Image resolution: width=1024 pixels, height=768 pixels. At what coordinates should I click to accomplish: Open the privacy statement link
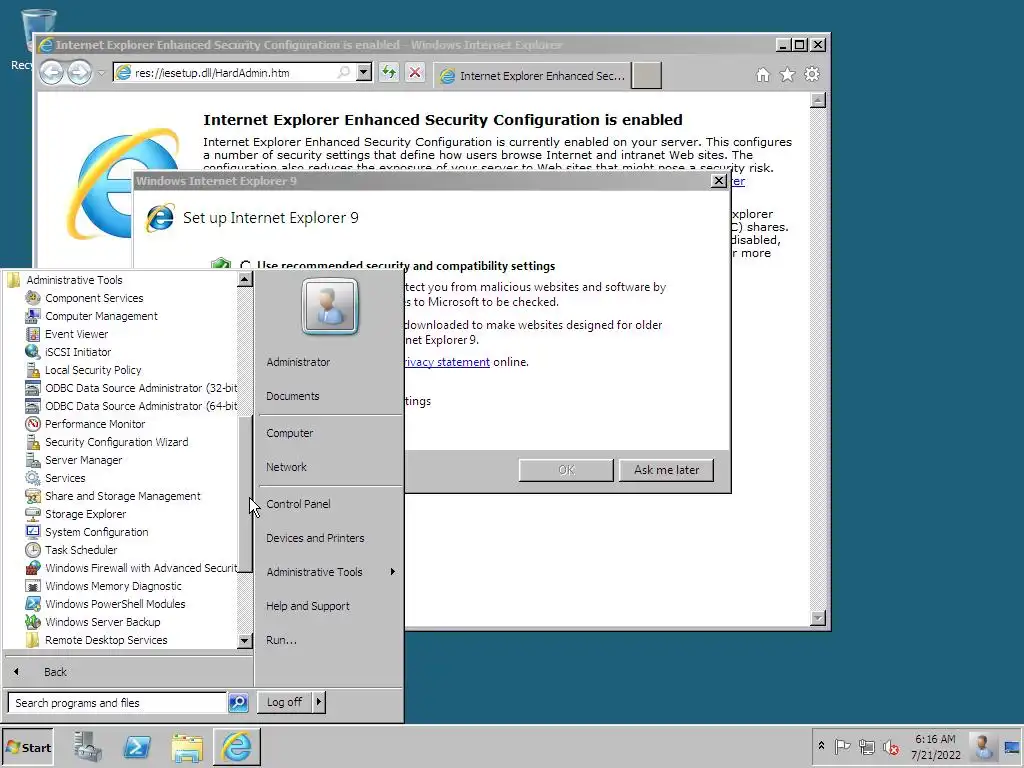tap(446, 362)
